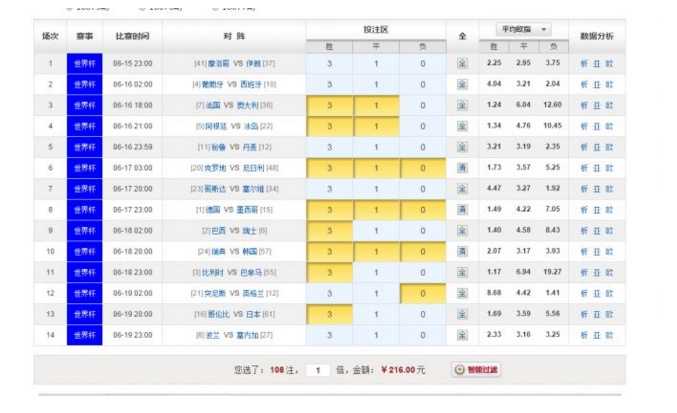Deselect the highlighted 0 for match 6
The height and width of the screenshot is (413, 677).
click(x=423, y=168)
